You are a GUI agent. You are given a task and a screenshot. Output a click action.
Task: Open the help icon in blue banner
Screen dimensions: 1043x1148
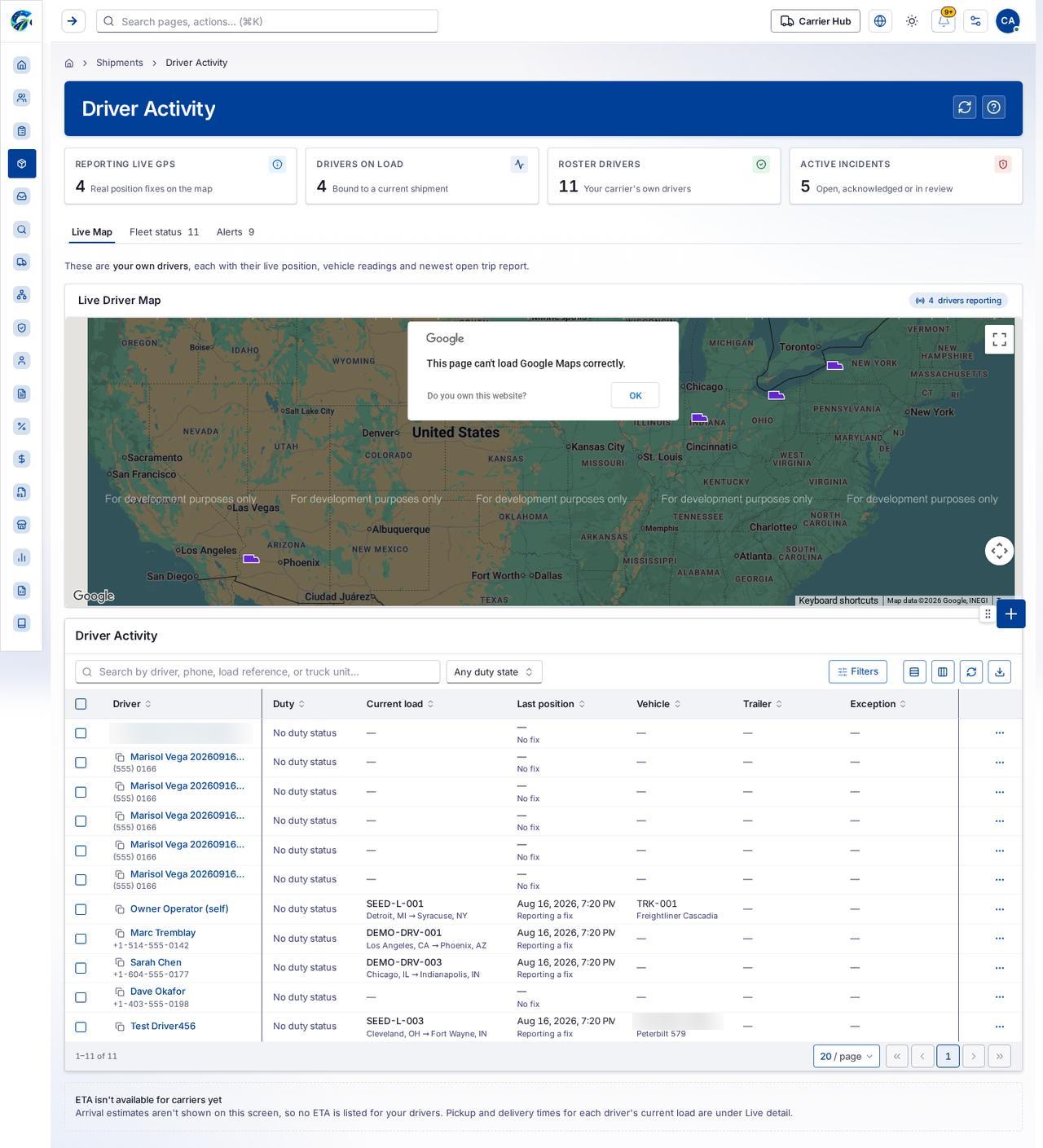tap(993, 108)
